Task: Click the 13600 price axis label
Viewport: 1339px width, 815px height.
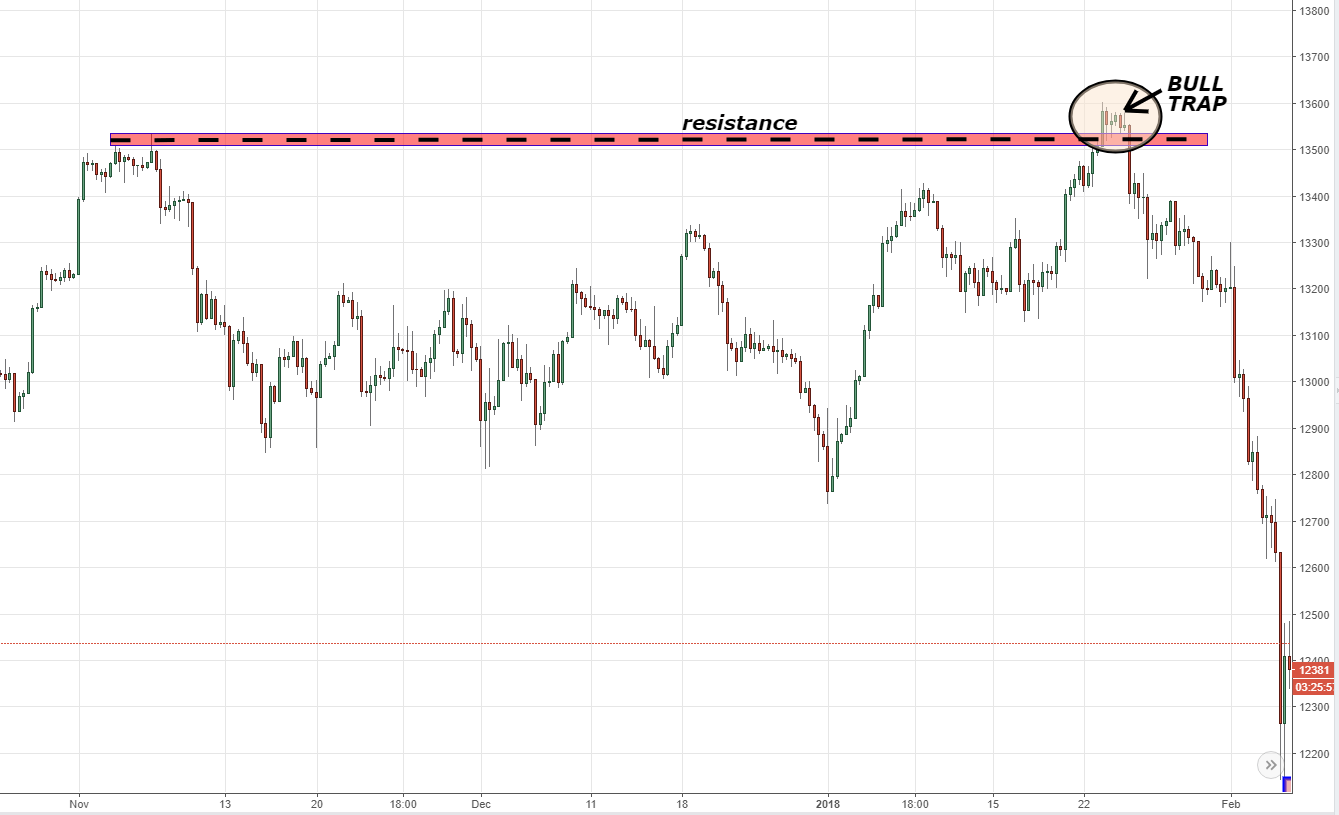Action: (x=1314, y=104)
